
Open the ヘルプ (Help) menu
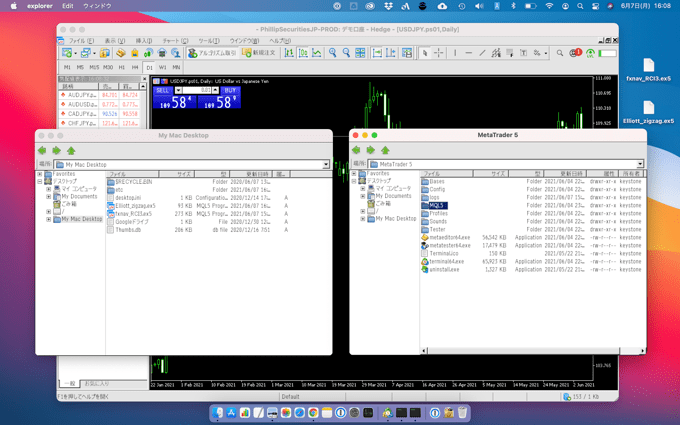280,41
